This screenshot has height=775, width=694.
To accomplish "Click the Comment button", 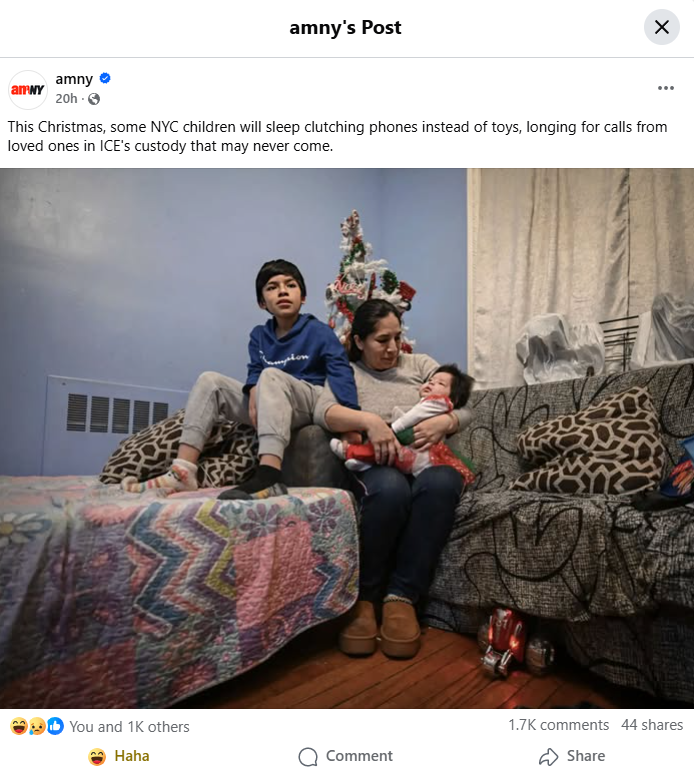I will (x=346, y=756).
